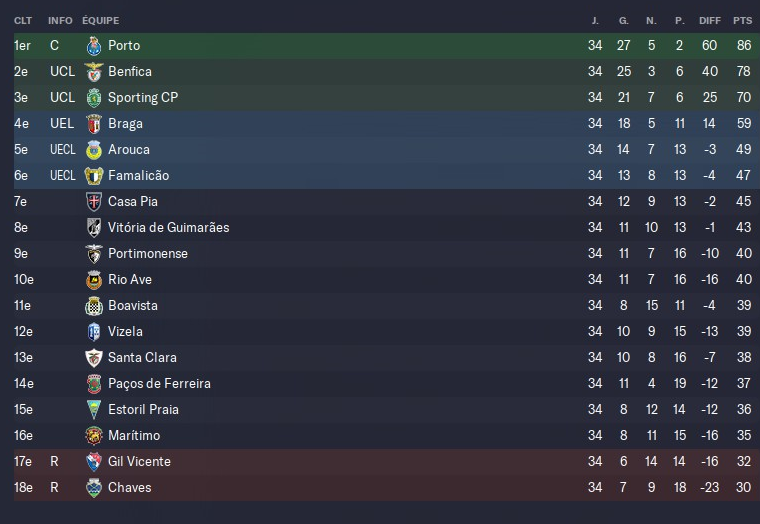
Task: Click the Braga club crest icon
Action: tap(94, 124)
